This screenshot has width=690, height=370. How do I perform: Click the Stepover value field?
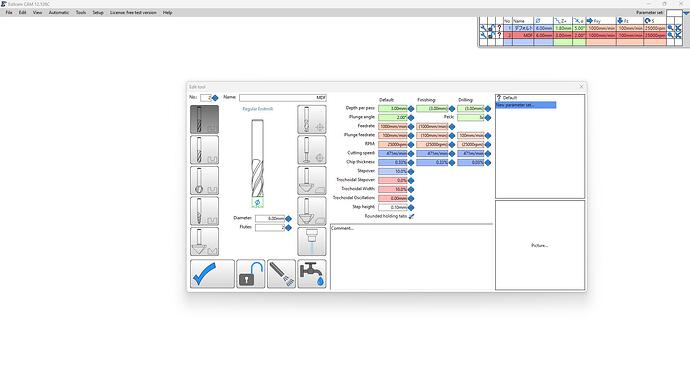(393, 171)
